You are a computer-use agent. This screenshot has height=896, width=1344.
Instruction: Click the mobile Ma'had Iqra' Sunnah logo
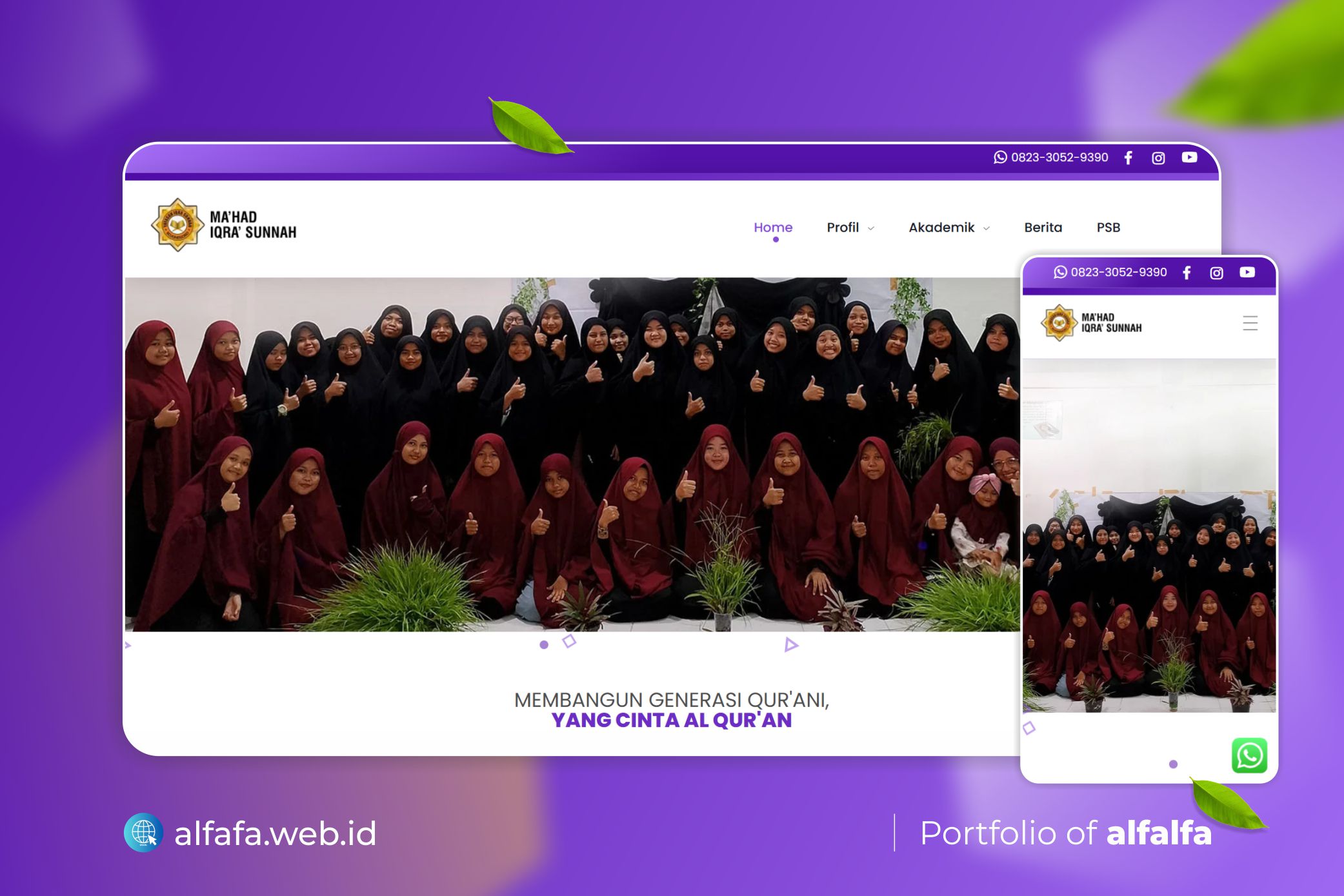click(1091, 323)
